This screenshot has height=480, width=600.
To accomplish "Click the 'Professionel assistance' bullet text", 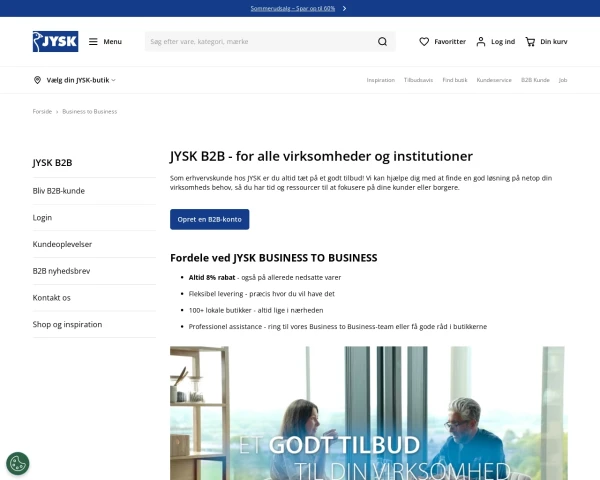I will point(338,327).
